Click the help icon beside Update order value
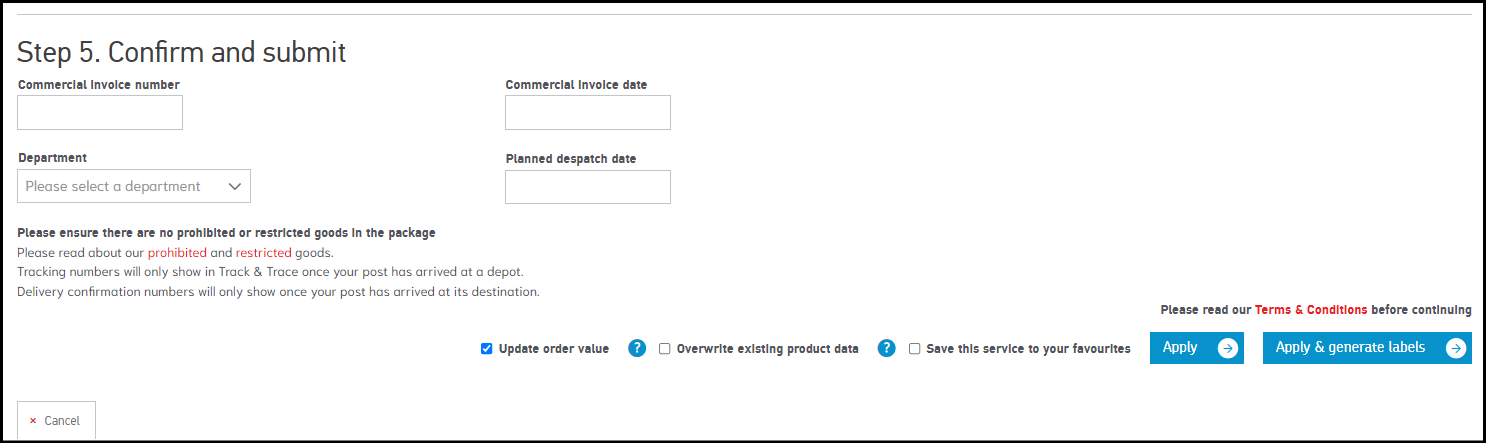Image resolution: width=1486 pixels, height=443 pixels. (637, 348)
